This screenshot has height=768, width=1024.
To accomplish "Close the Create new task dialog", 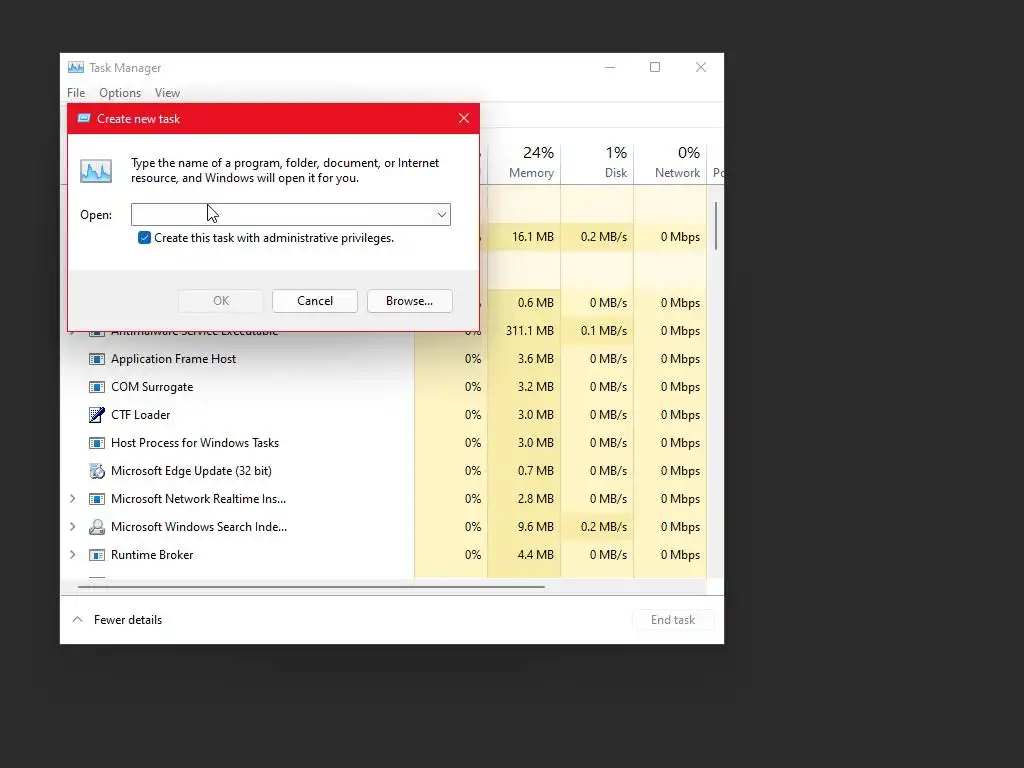I will click(464, 118).
